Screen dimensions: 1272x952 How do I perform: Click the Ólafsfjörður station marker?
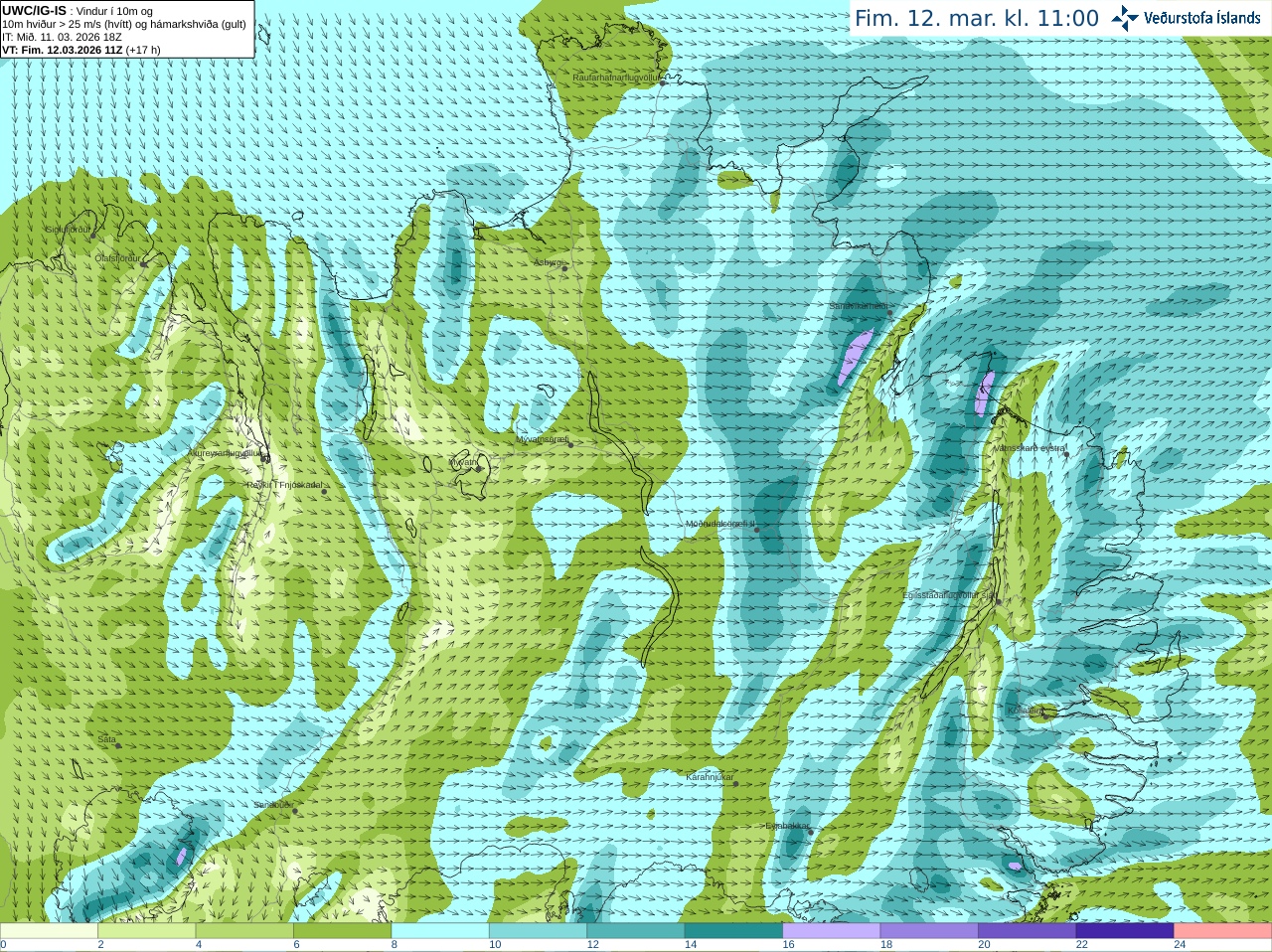[142, 263]
